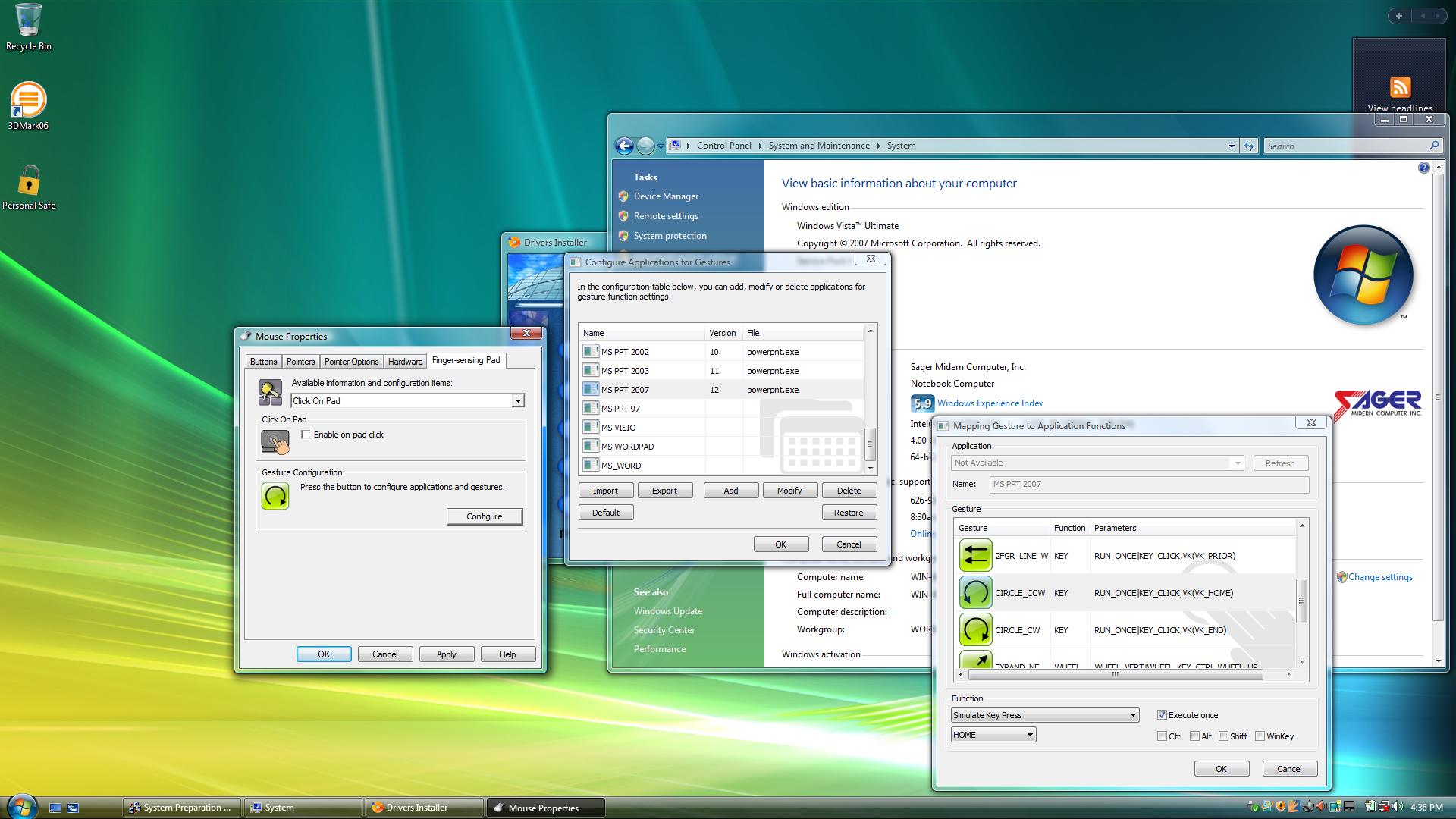This screenshot has width=1456, height=819.
Task: Select the Finger-sensing Pad tab
Action: (466, 360)
